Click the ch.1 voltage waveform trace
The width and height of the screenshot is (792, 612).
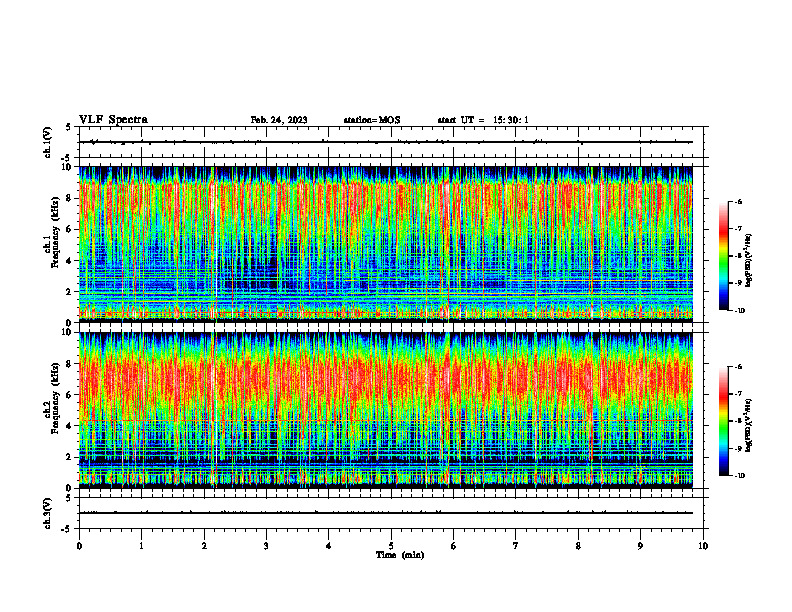tap(386, 142)
